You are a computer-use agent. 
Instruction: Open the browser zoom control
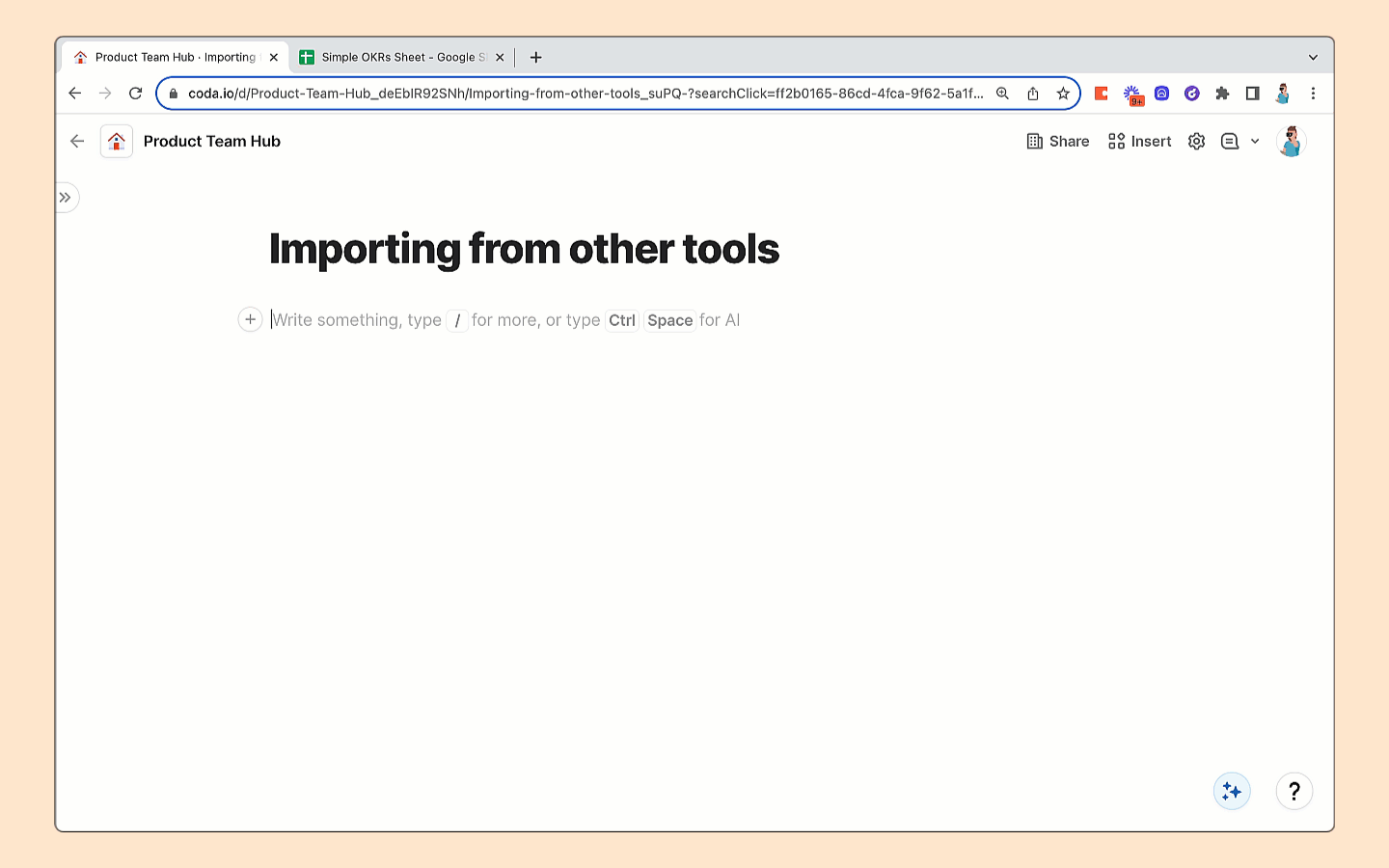pos(1003,94)
